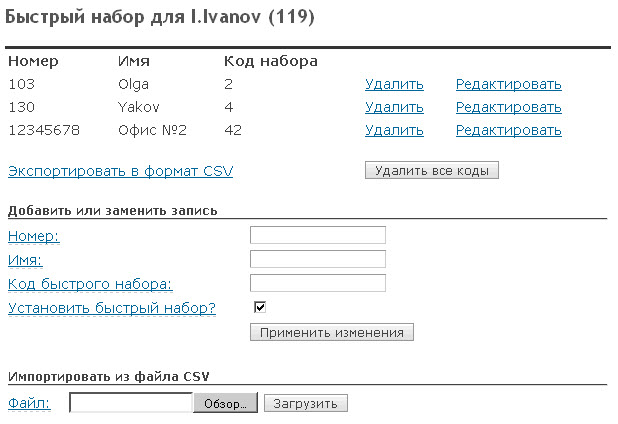Focus the Код быстрого набора input field

pyautogui.click(x=318, y=283)
